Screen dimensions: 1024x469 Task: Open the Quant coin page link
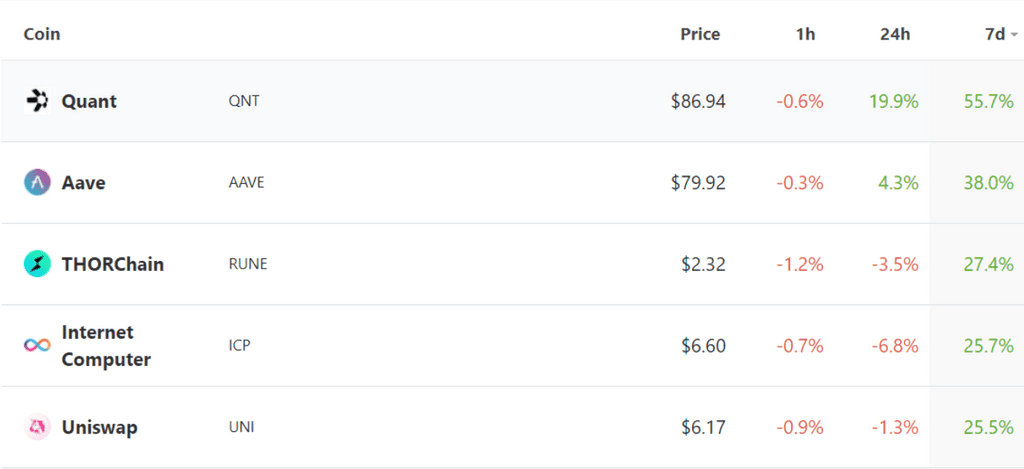(89, 101)
